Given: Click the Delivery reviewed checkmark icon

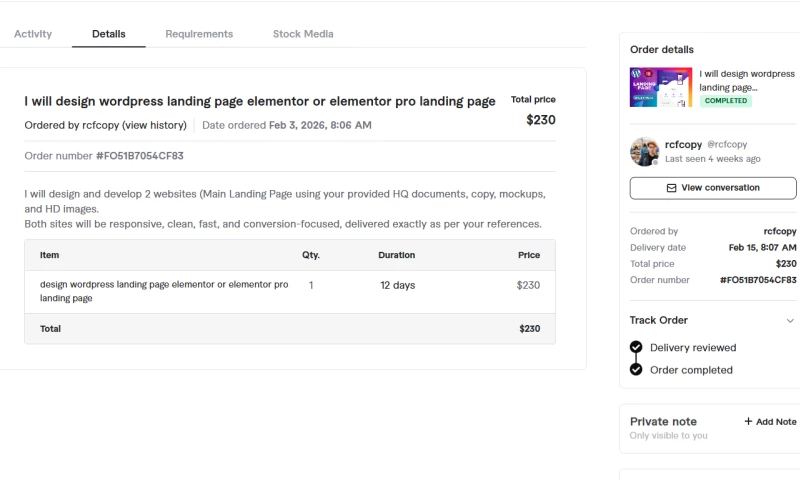Looking at the screenshot, I should click(x=636, y=347).
